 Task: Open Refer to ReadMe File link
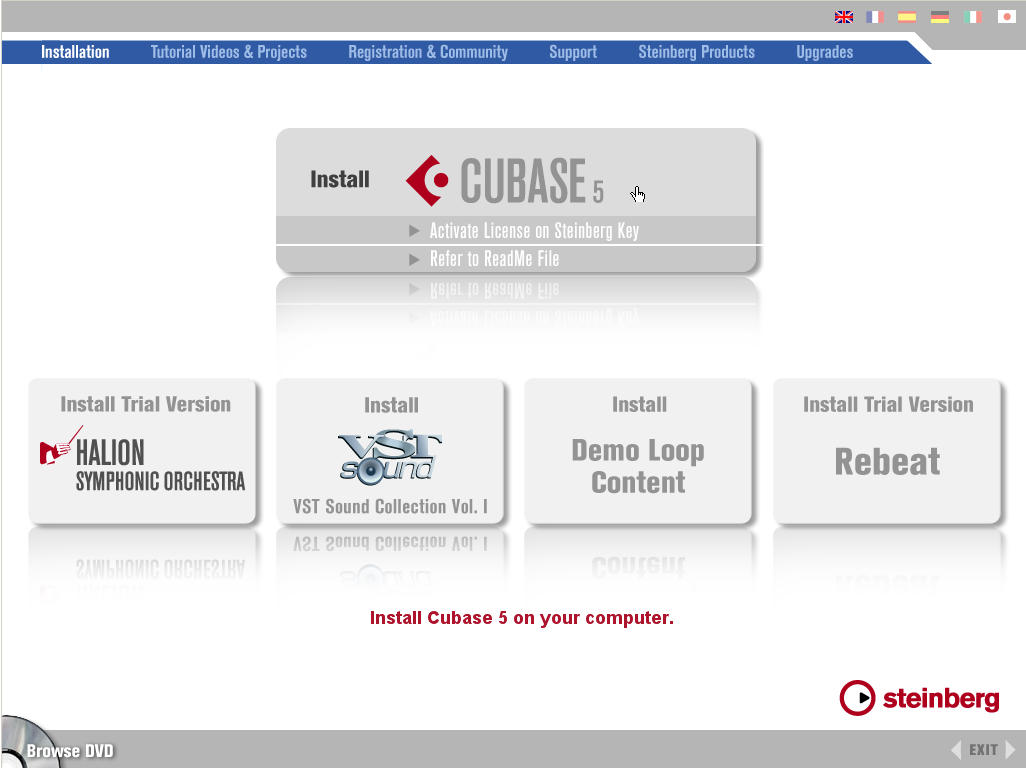494,259
